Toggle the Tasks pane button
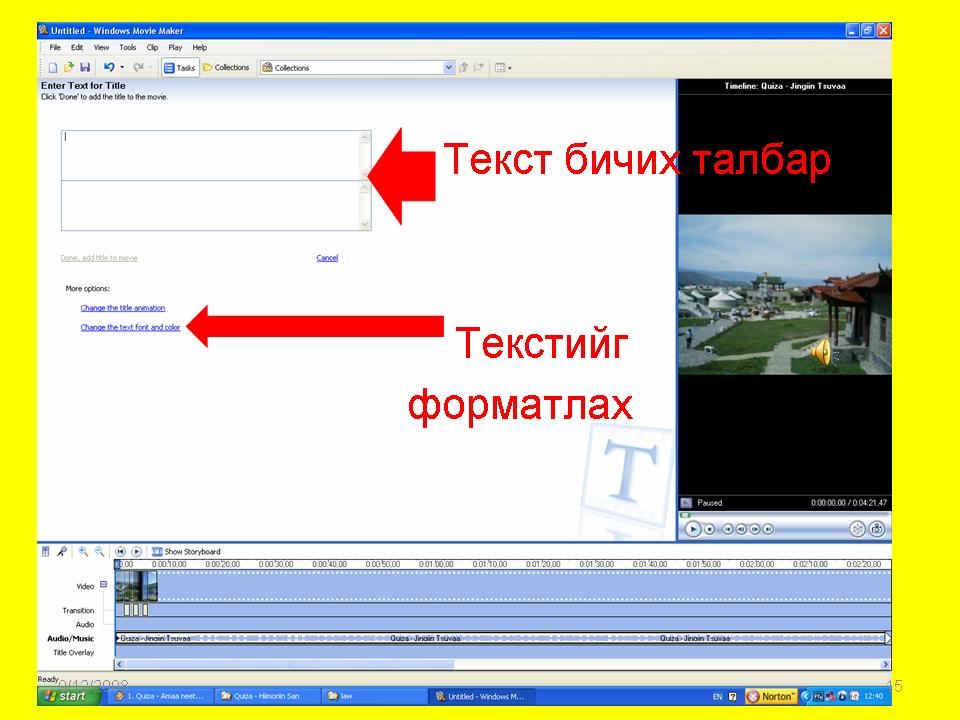The width and height of the screenshot is (960, 720). (180, 68)
